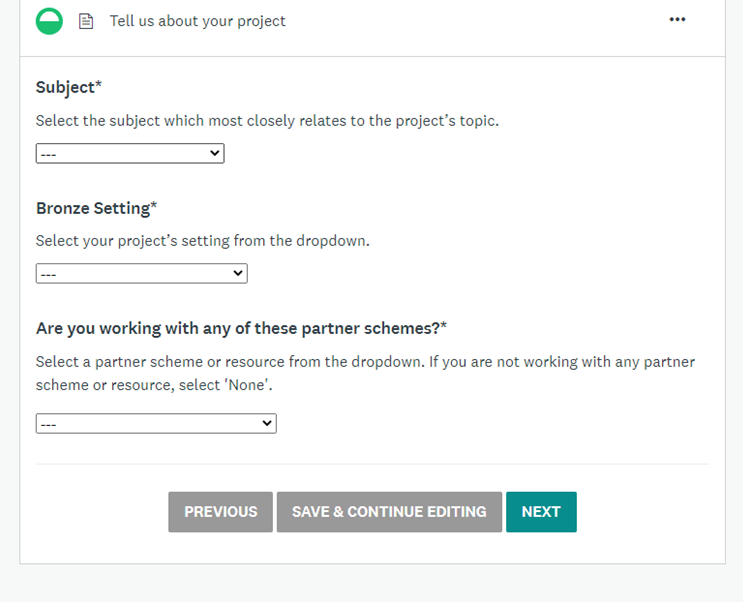Click the Subject dropdown arrow chevron
The width and height of the screenshot is (743, 602).
coord(215,153)
